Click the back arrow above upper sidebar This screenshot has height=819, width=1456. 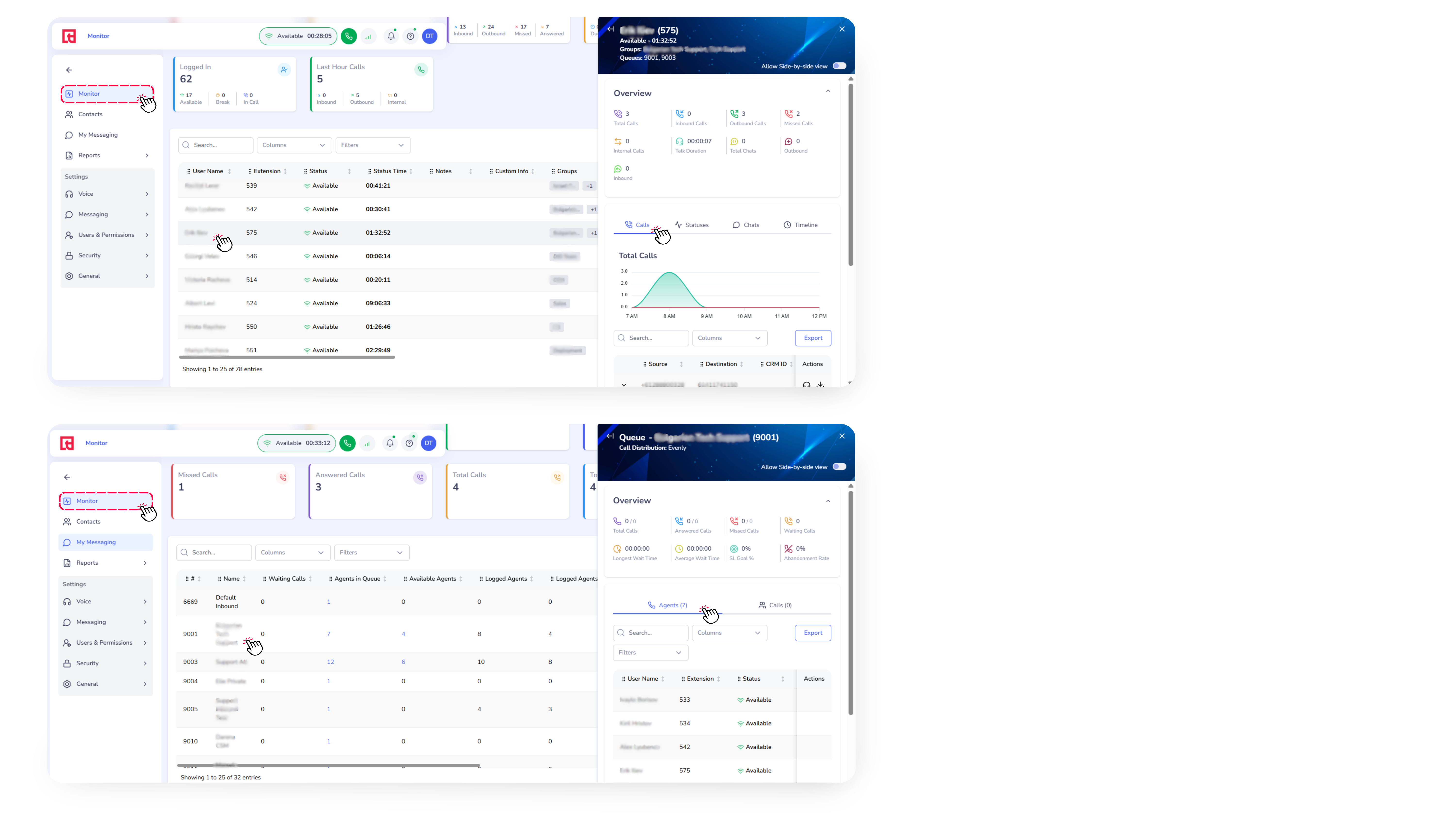click(x=69, y=70)
